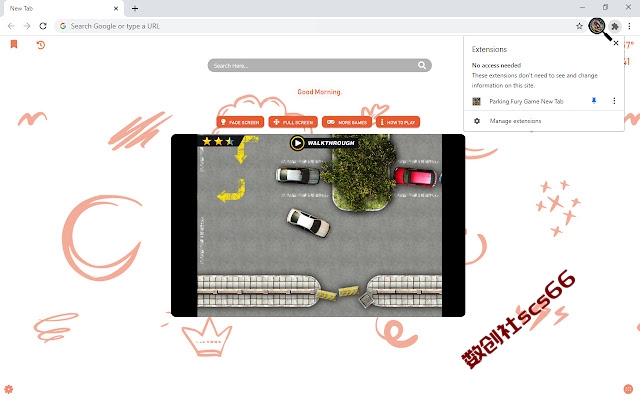Image resolution: width=640 pixels, height=400 pixels.
Task: Click the round apps icon at the page's bottom-right corner
Action: (628, 389)
